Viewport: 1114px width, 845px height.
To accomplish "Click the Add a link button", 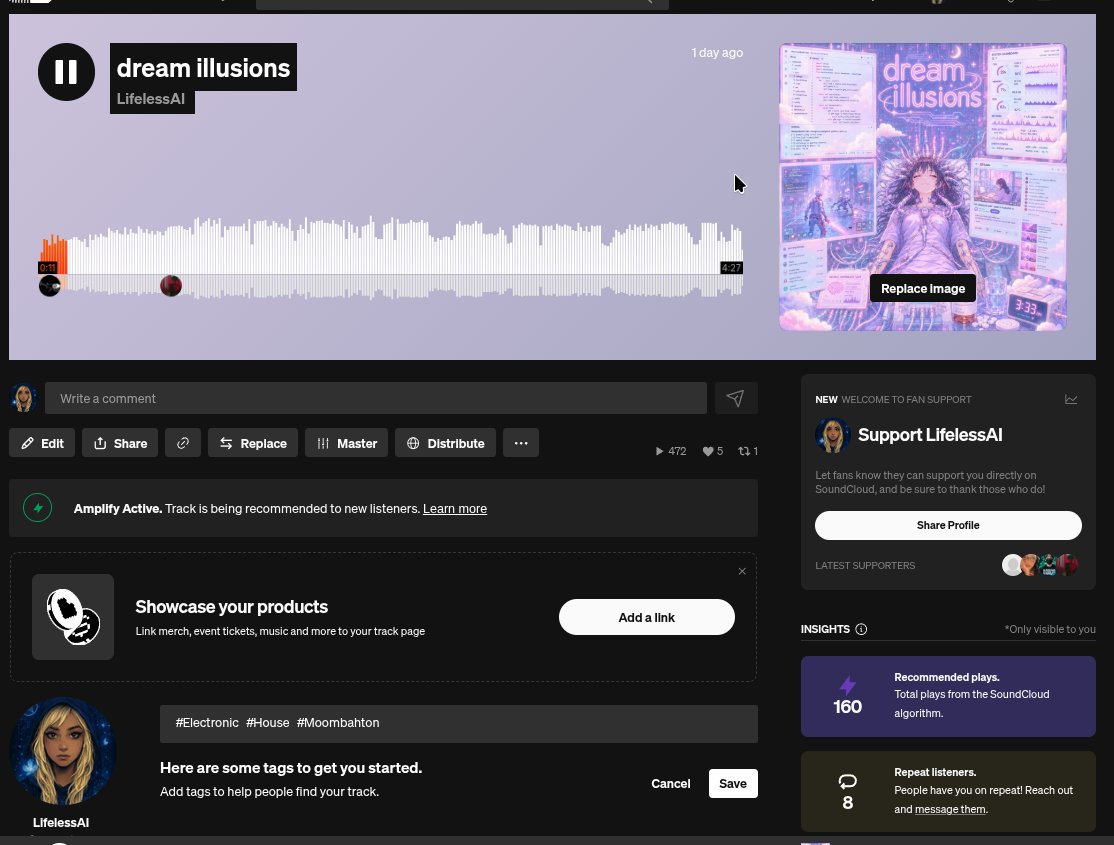I will 647,617.
